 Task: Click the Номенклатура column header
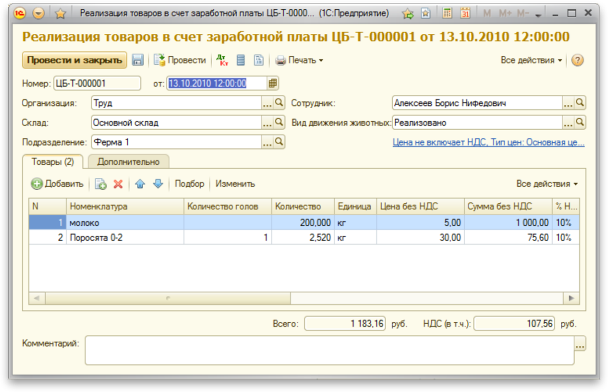click(x=125, y=207)
